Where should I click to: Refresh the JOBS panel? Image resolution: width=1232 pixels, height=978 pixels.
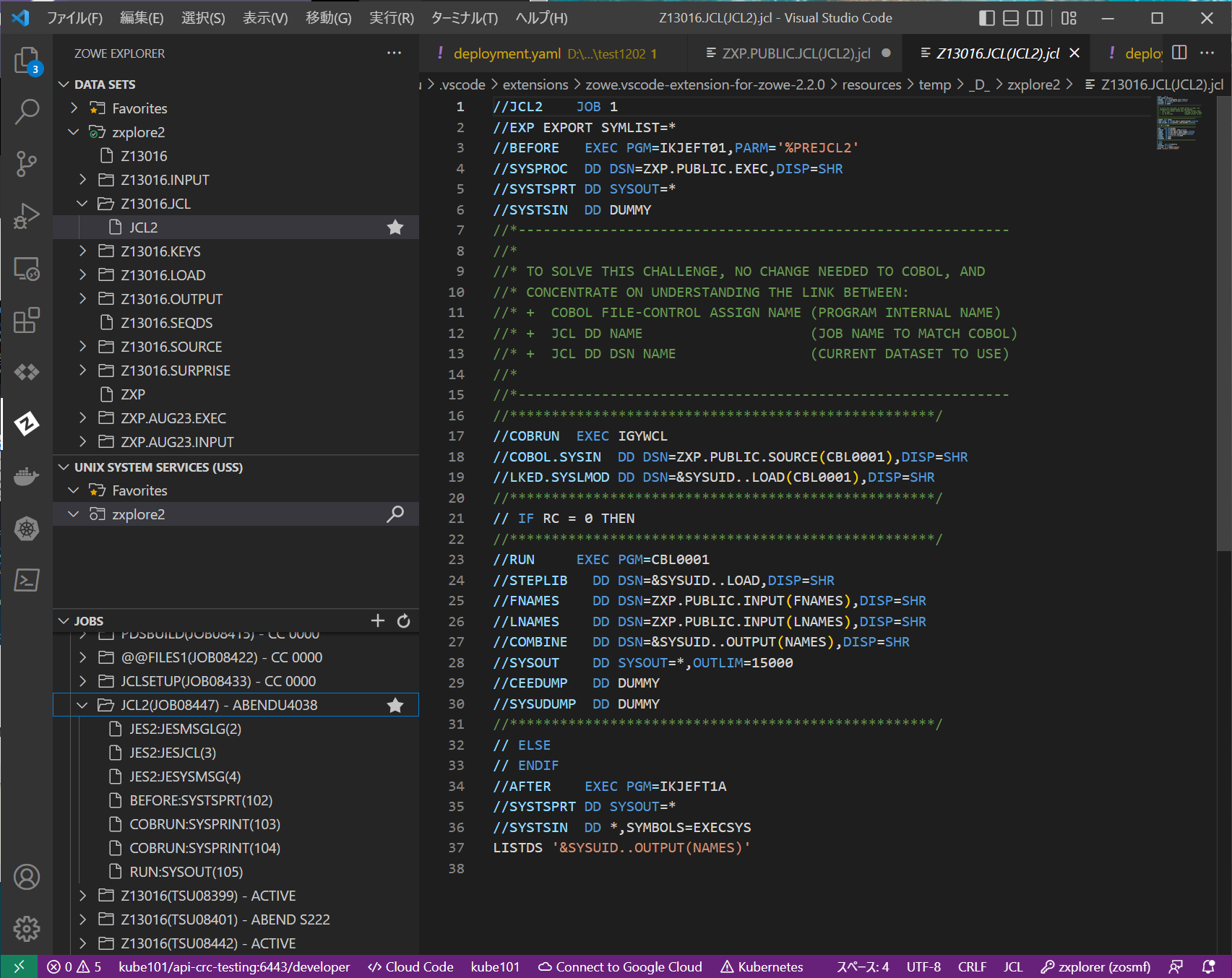tap(403, 621)
